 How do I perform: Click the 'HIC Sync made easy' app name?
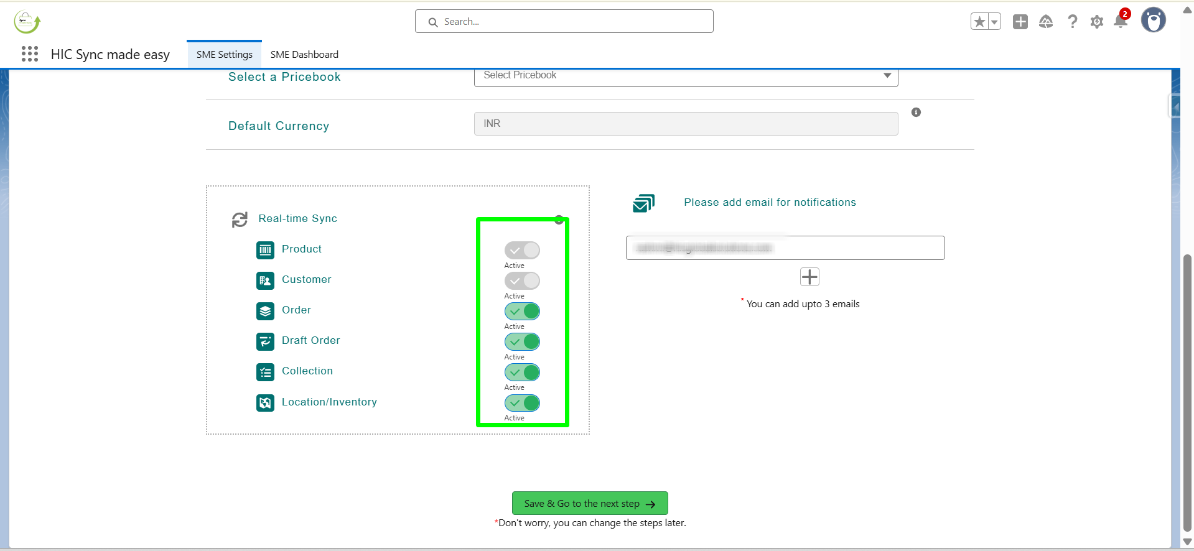pyautogui.click(x=110, y=55)
